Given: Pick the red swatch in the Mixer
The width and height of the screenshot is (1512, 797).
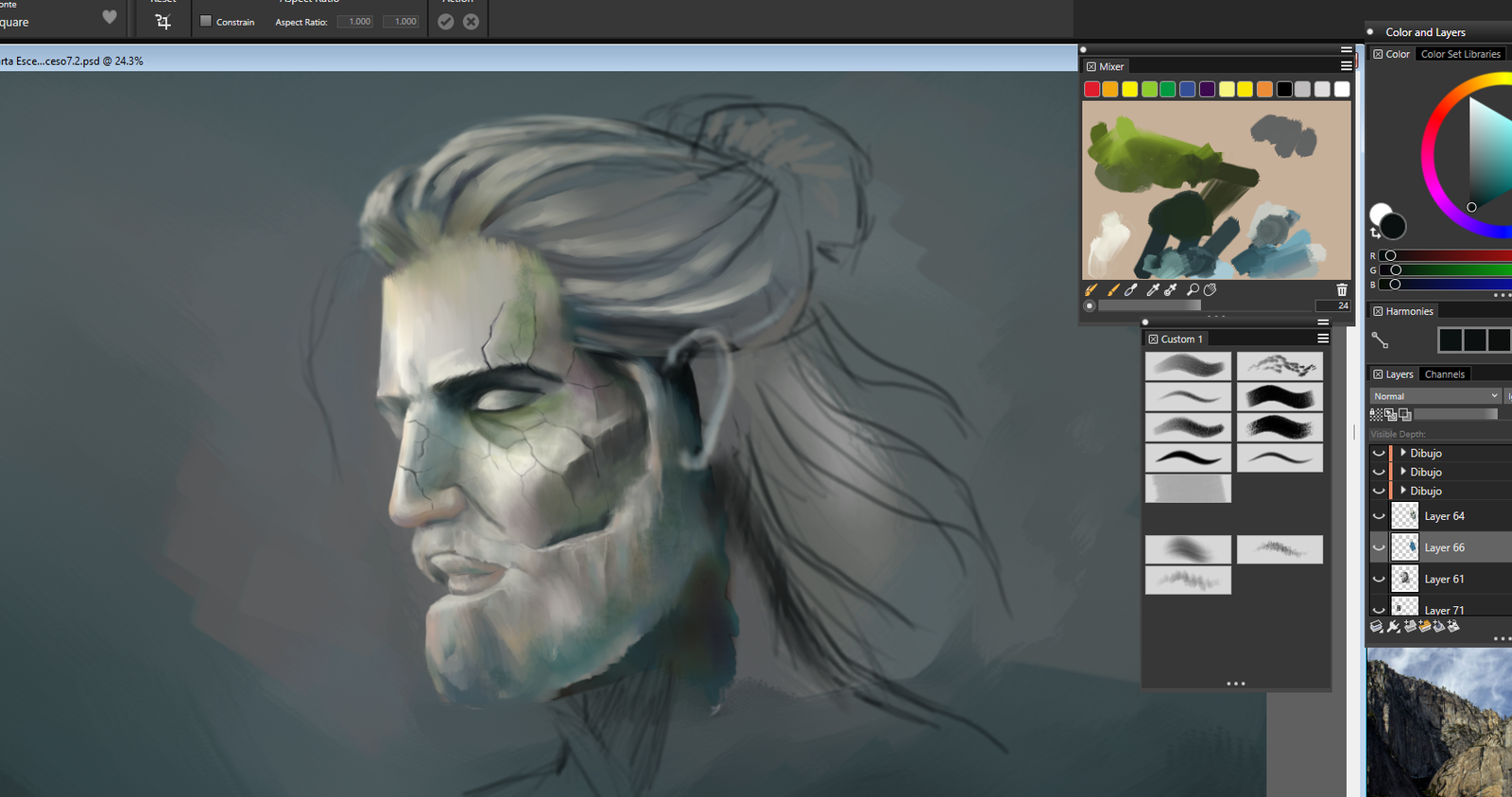Looking at the screenshot, I should coord(1091,89).
